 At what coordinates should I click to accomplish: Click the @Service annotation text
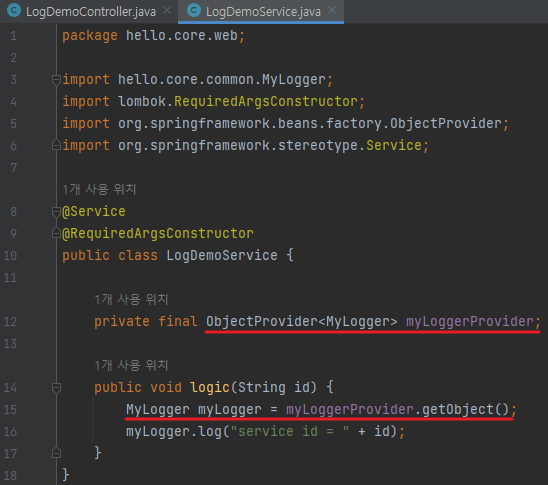94,211
